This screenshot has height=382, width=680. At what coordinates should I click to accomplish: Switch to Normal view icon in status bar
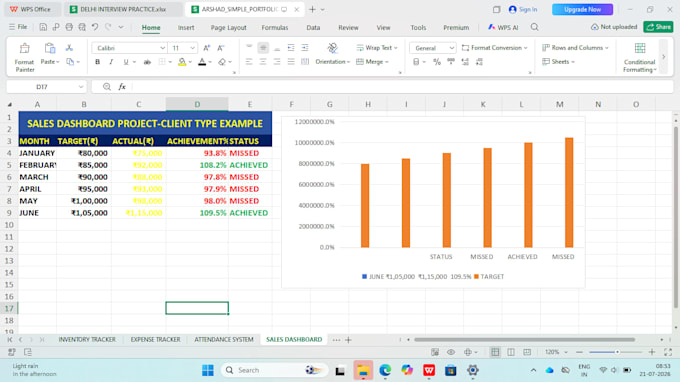pos(495,352)
